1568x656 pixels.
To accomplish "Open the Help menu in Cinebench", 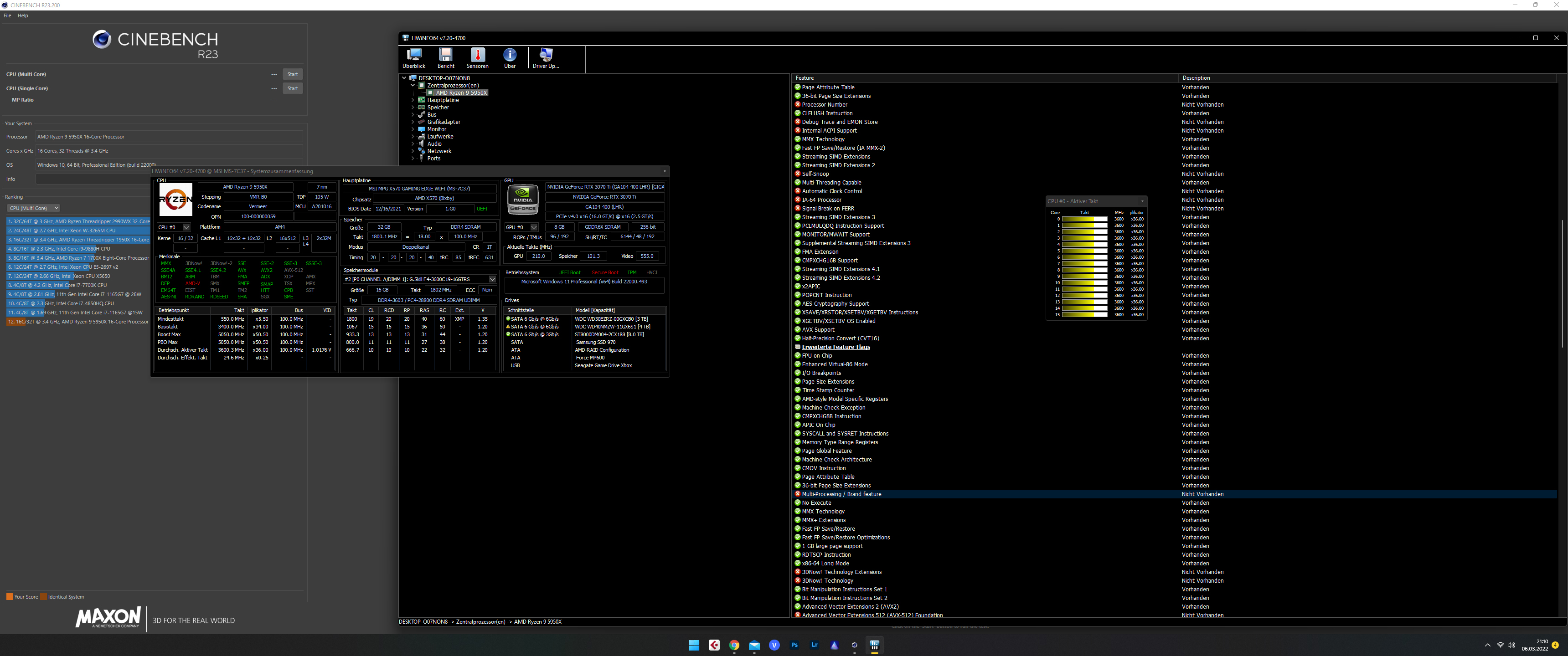I will [x=22, y=16].
